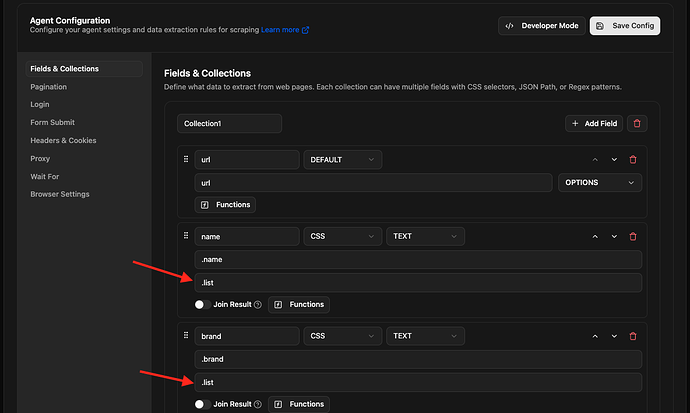The width and height of the screenshot is (690, 413).
Task: Enable Join Result for brand field
Action: click(202, 404)
